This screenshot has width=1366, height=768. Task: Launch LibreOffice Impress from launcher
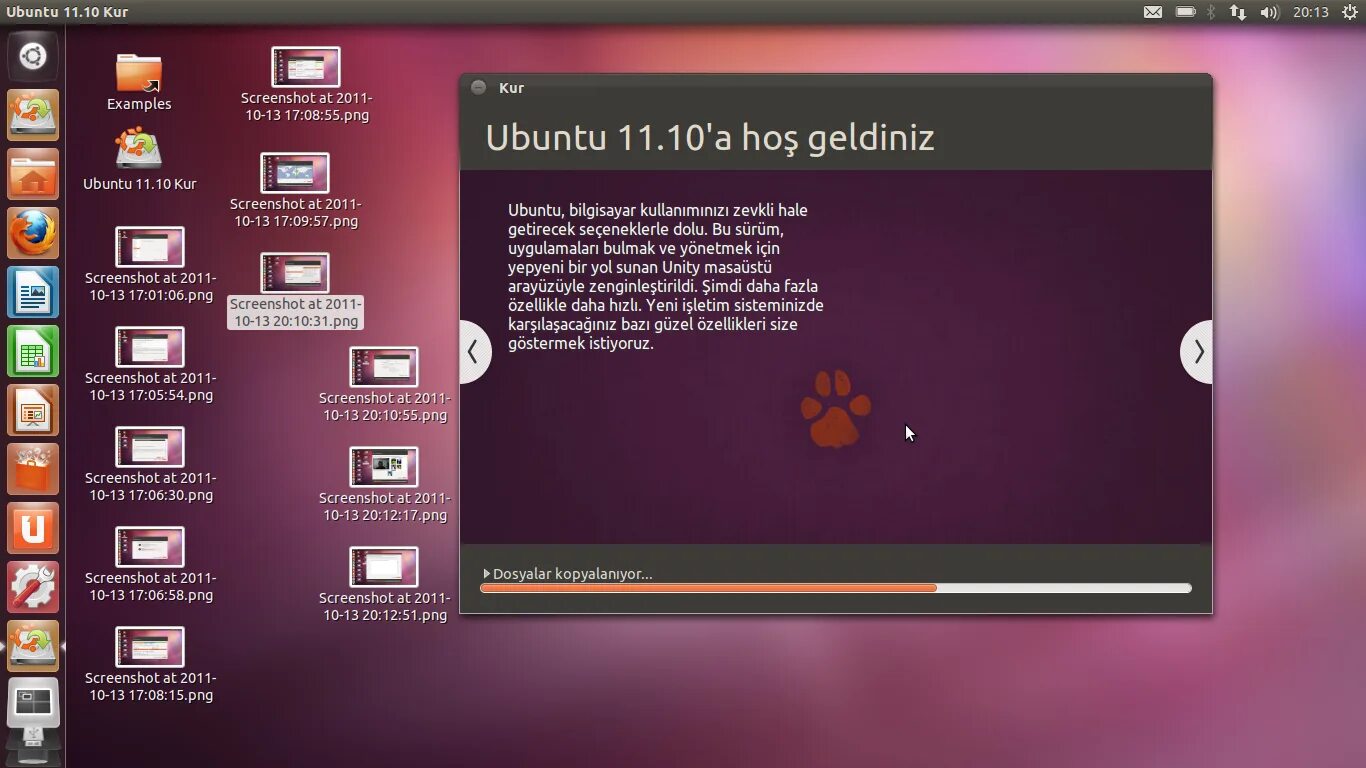coord(33,410)
